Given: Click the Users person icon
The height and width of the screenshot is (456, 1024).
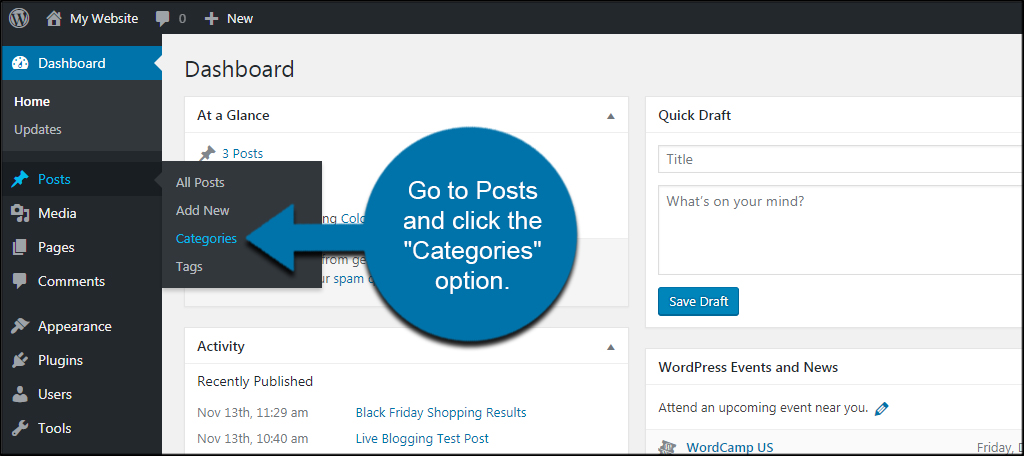Looking at the screenshot, I should (20, 394).
